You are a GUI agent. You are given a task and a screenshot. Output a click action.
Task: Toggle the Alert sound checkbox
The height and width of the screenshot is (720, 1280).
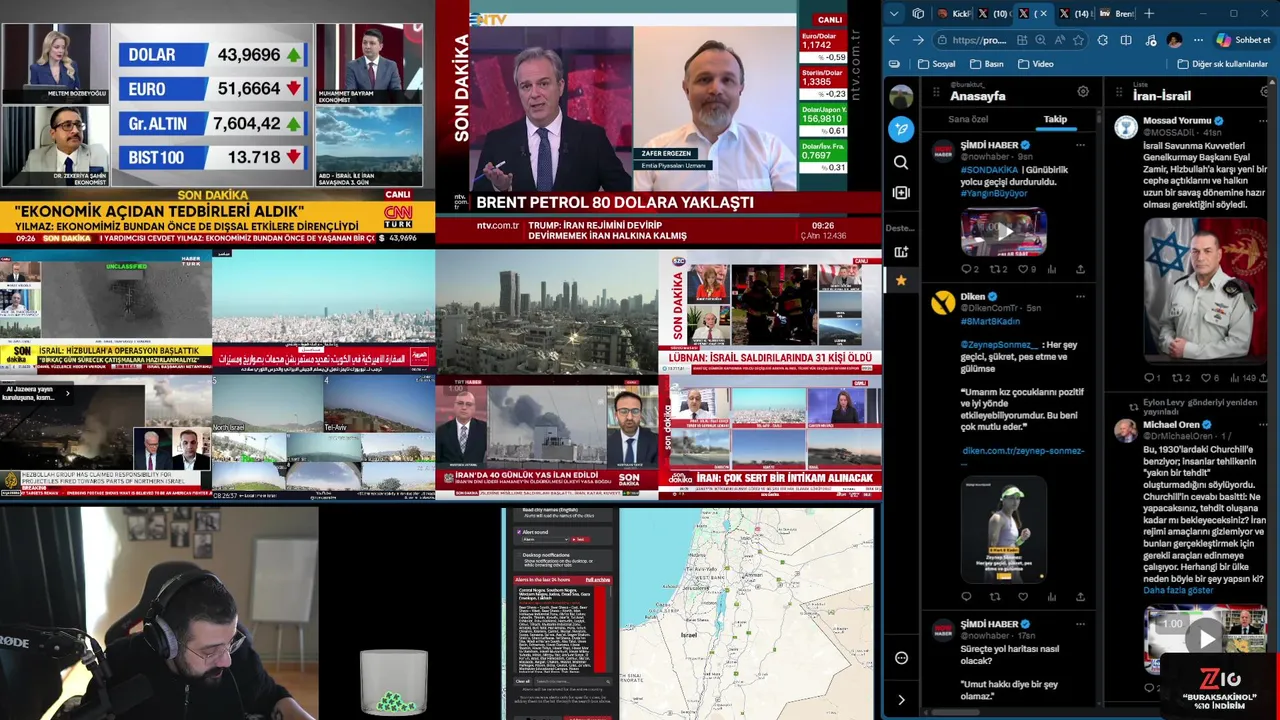coord(518,532)
